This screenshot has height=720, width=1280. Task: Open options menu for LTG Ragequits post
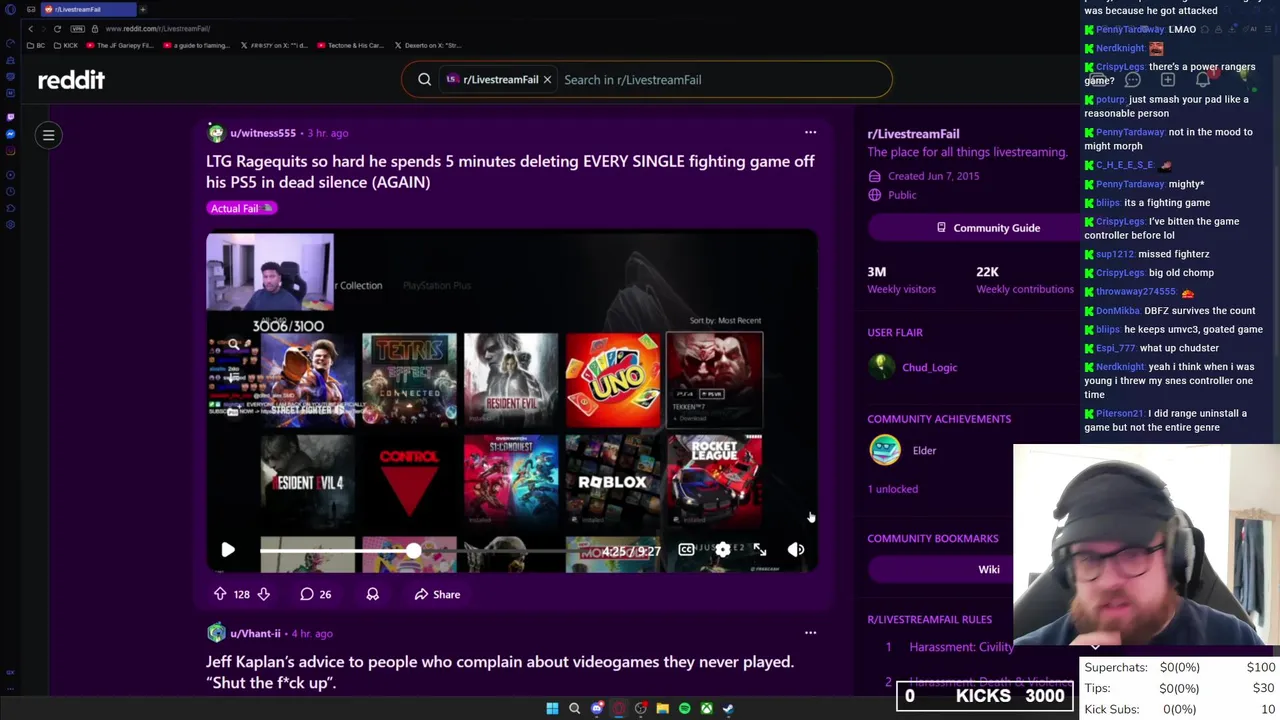(810, 132)
